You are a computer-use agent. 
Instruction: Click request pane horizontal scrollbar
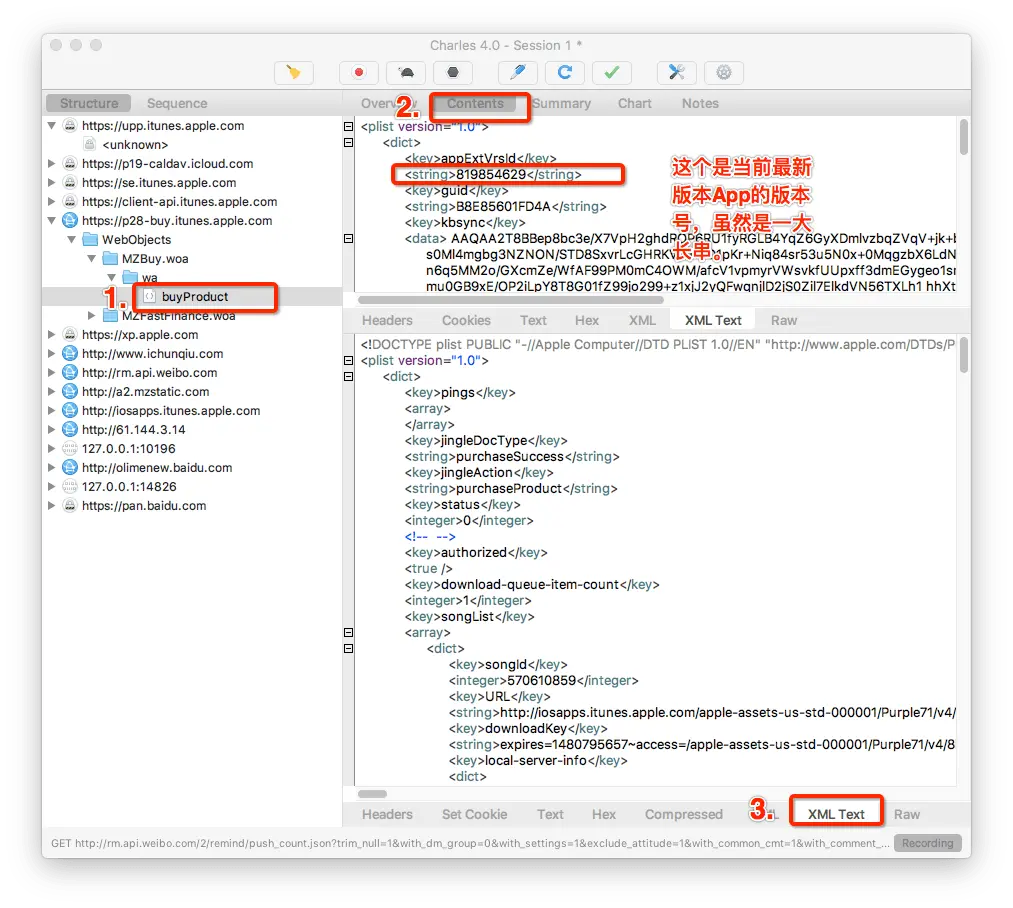tap(510, 300)
